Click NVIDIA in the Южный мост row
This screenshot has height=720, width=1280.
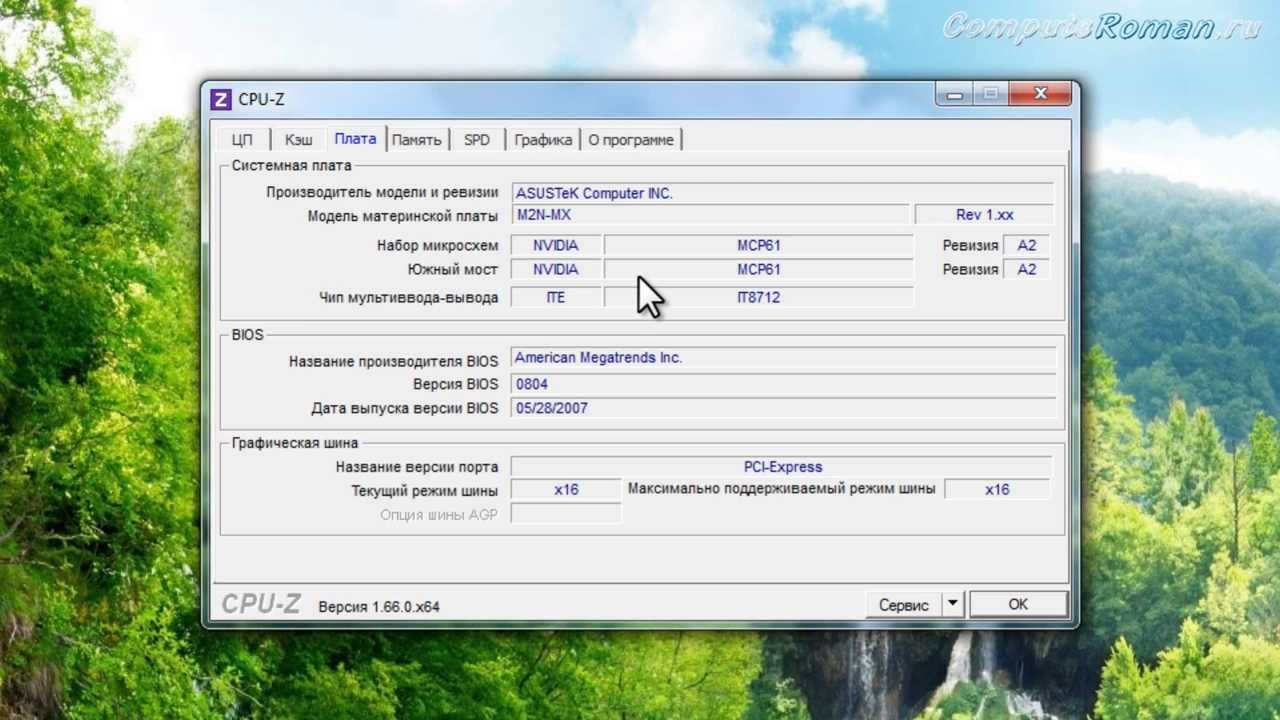coord(556,269)
